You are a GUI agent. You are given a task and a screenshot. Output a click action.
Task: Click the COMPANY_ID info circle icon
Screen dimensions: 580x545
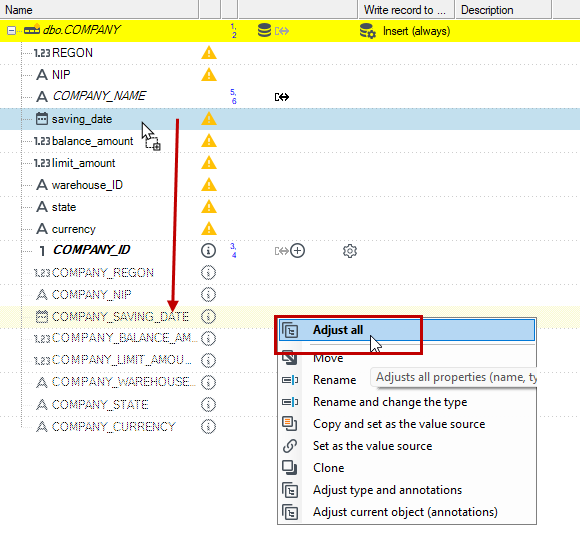(208, 250)
